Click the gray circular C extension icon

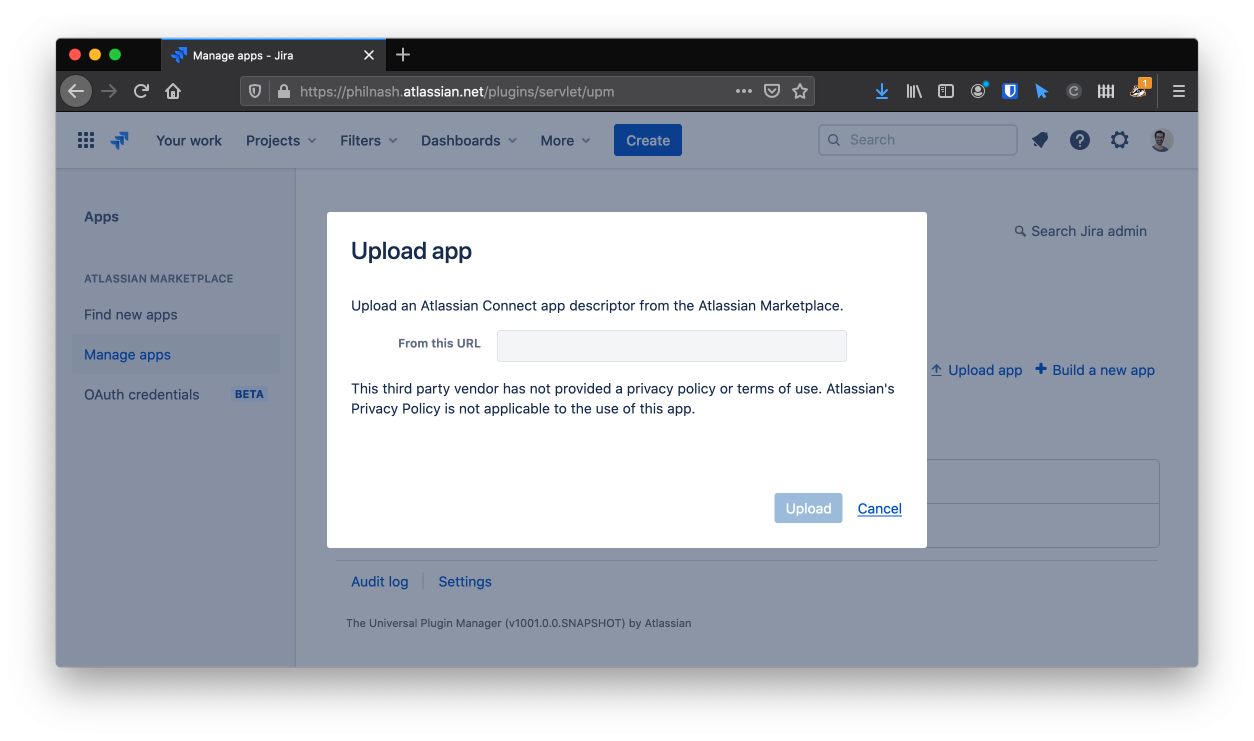point(1074,91)
